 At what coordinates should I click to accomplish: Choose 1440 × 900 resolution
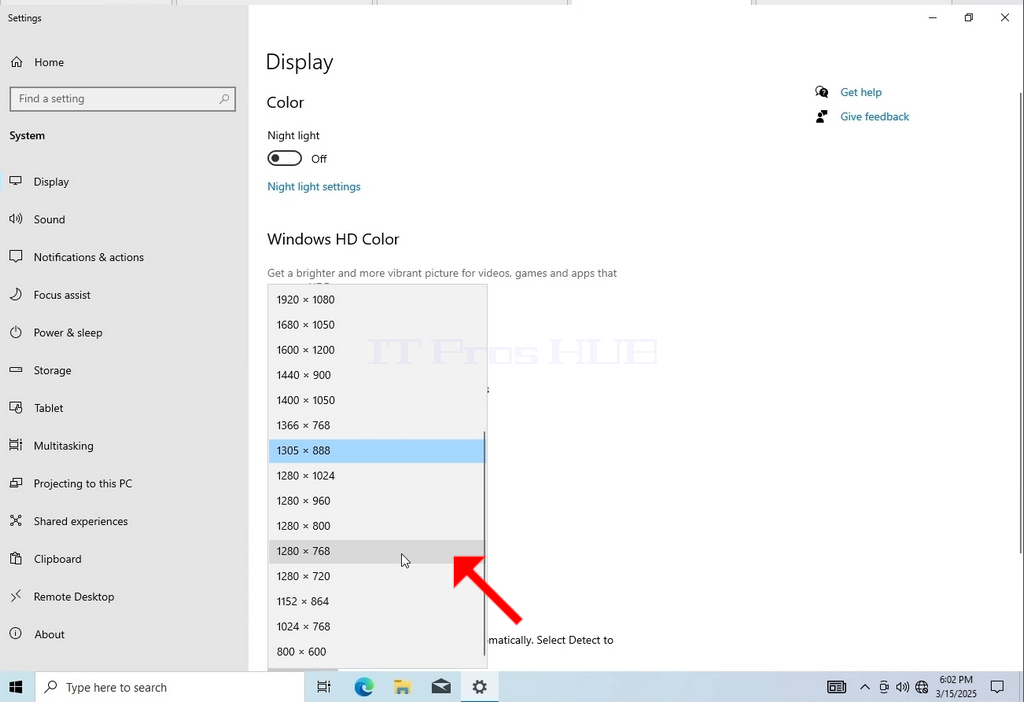tap(377, 375)
